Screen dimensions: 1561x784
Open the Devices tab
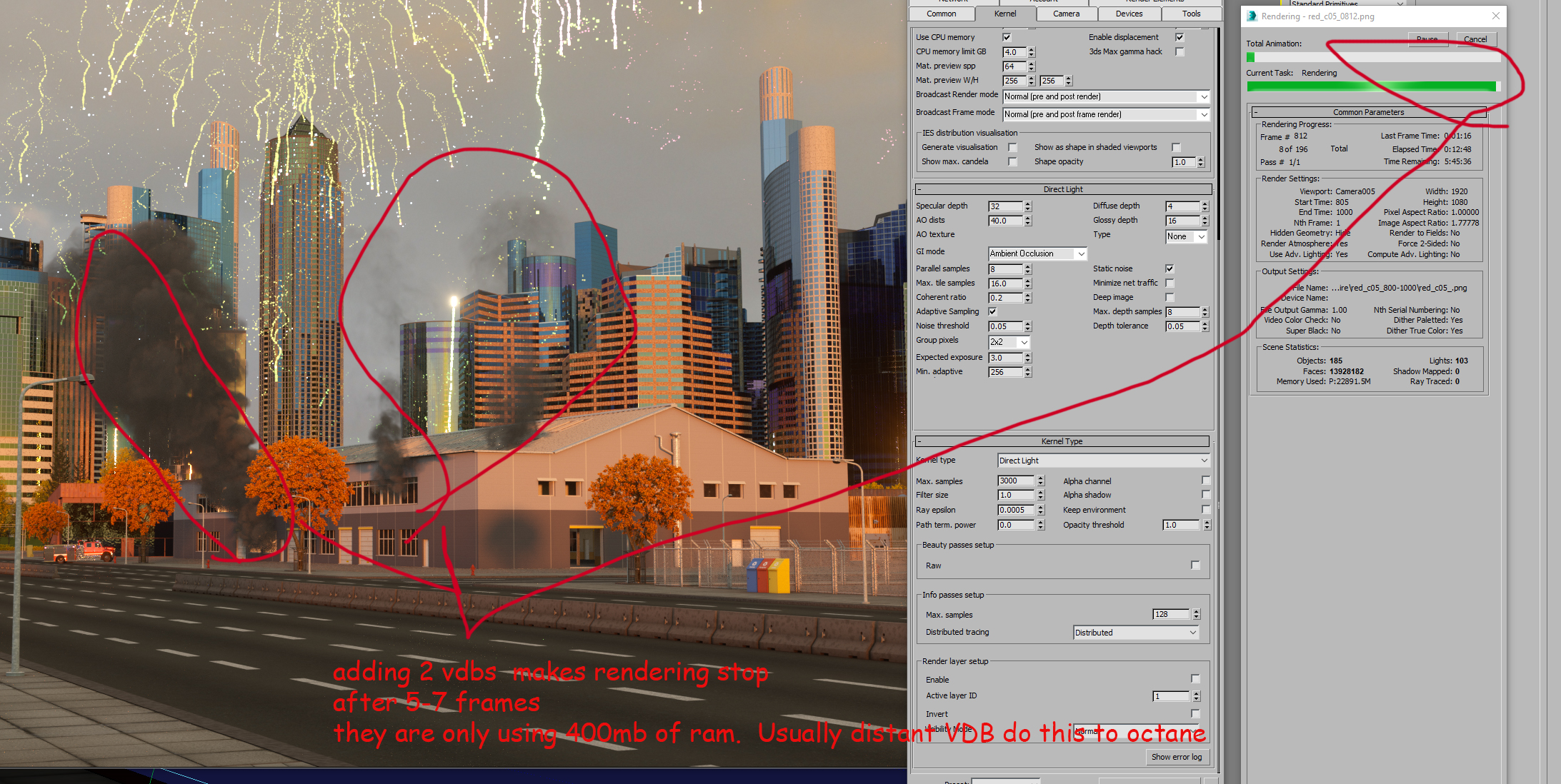(1129, 14)
